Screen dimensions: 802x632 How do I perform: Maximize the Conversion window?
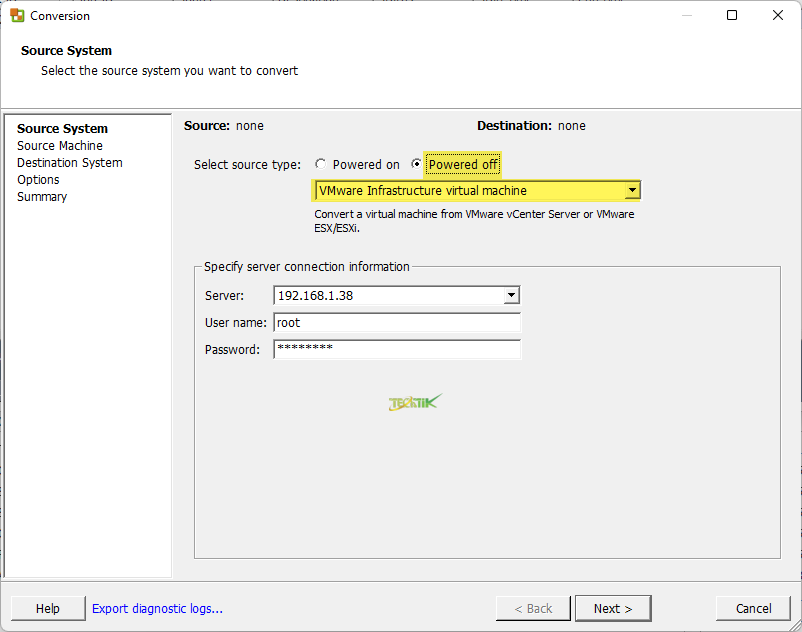pos(732,15)
